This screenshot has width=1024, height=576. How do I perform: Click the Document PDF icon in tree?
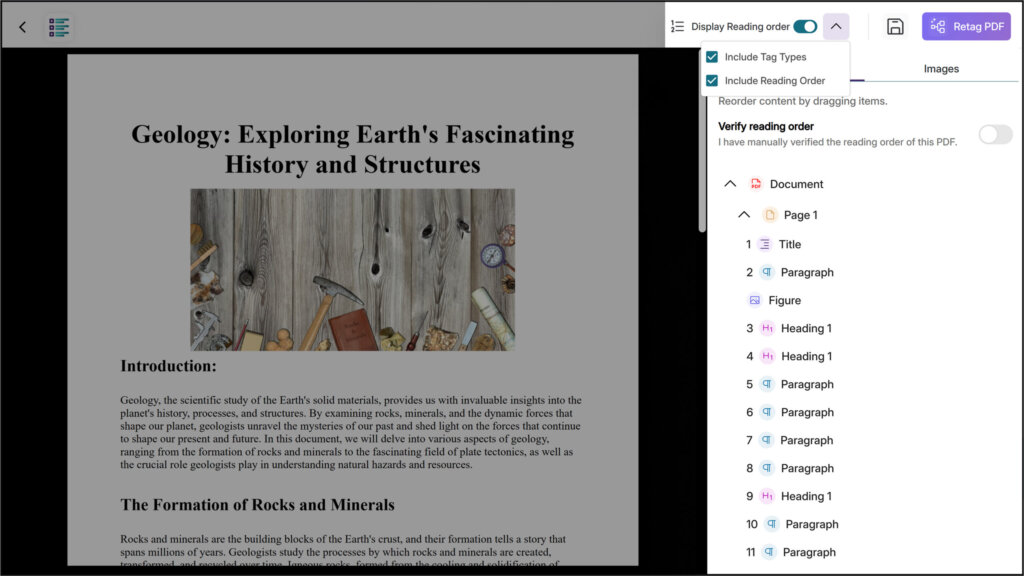756,184
